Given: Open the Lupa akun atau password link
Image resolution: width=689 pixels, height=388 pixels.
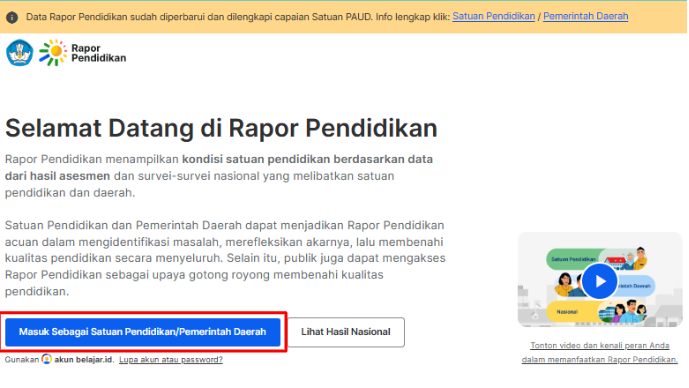Looking at the screenshot, I should (x=171, y=360).
